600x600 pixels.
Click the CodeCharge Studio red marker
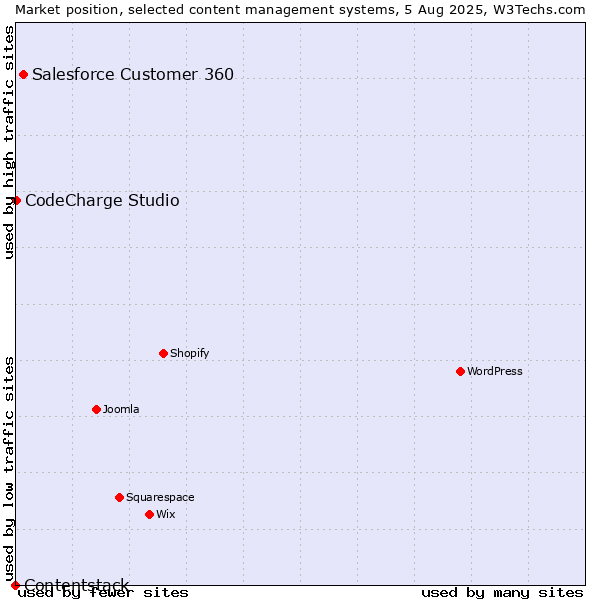pyautogui.click(x=16, y=201)
